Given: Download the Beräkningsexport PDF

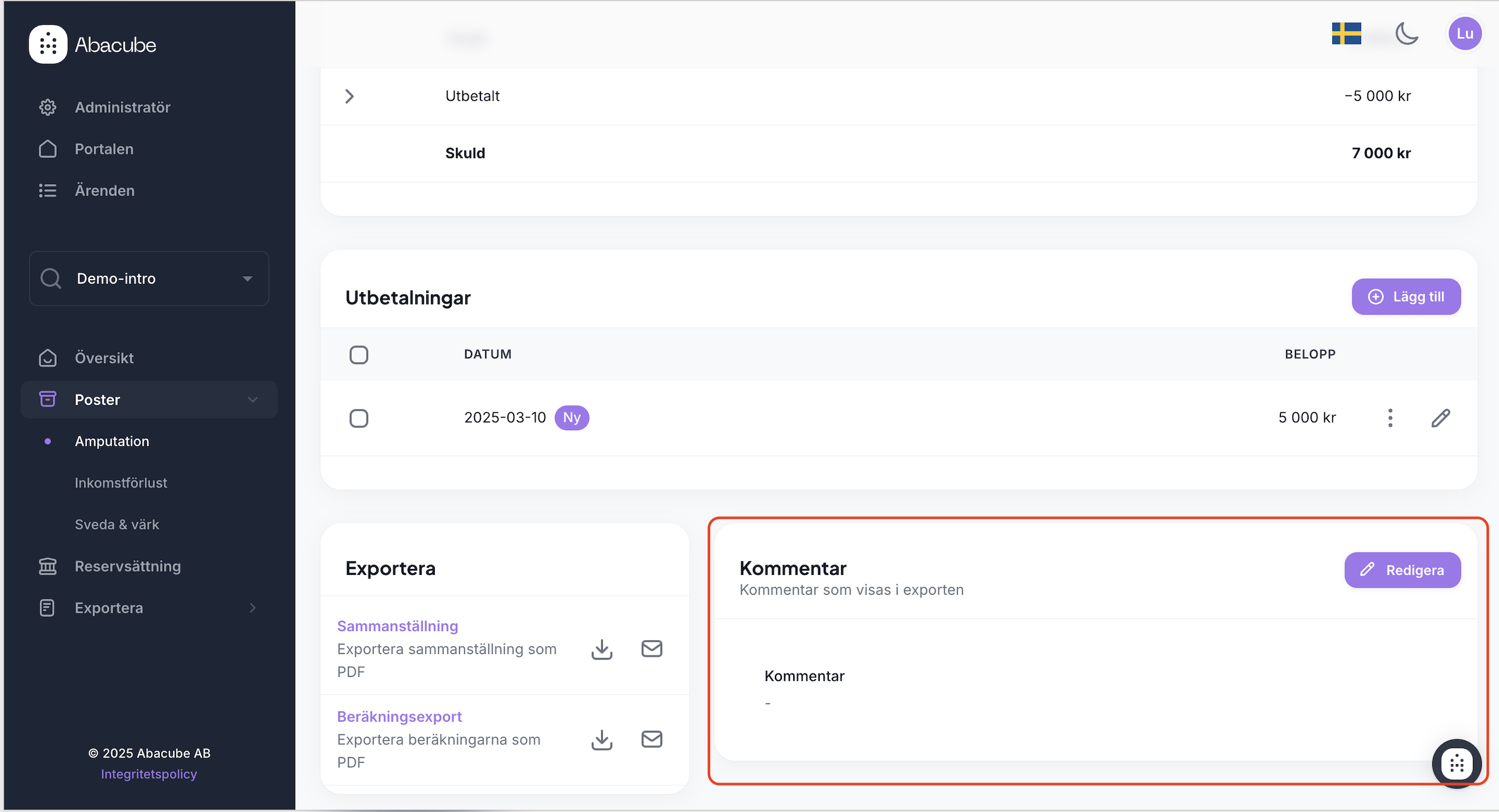Looking at the screenshot, I should [602, 740].
